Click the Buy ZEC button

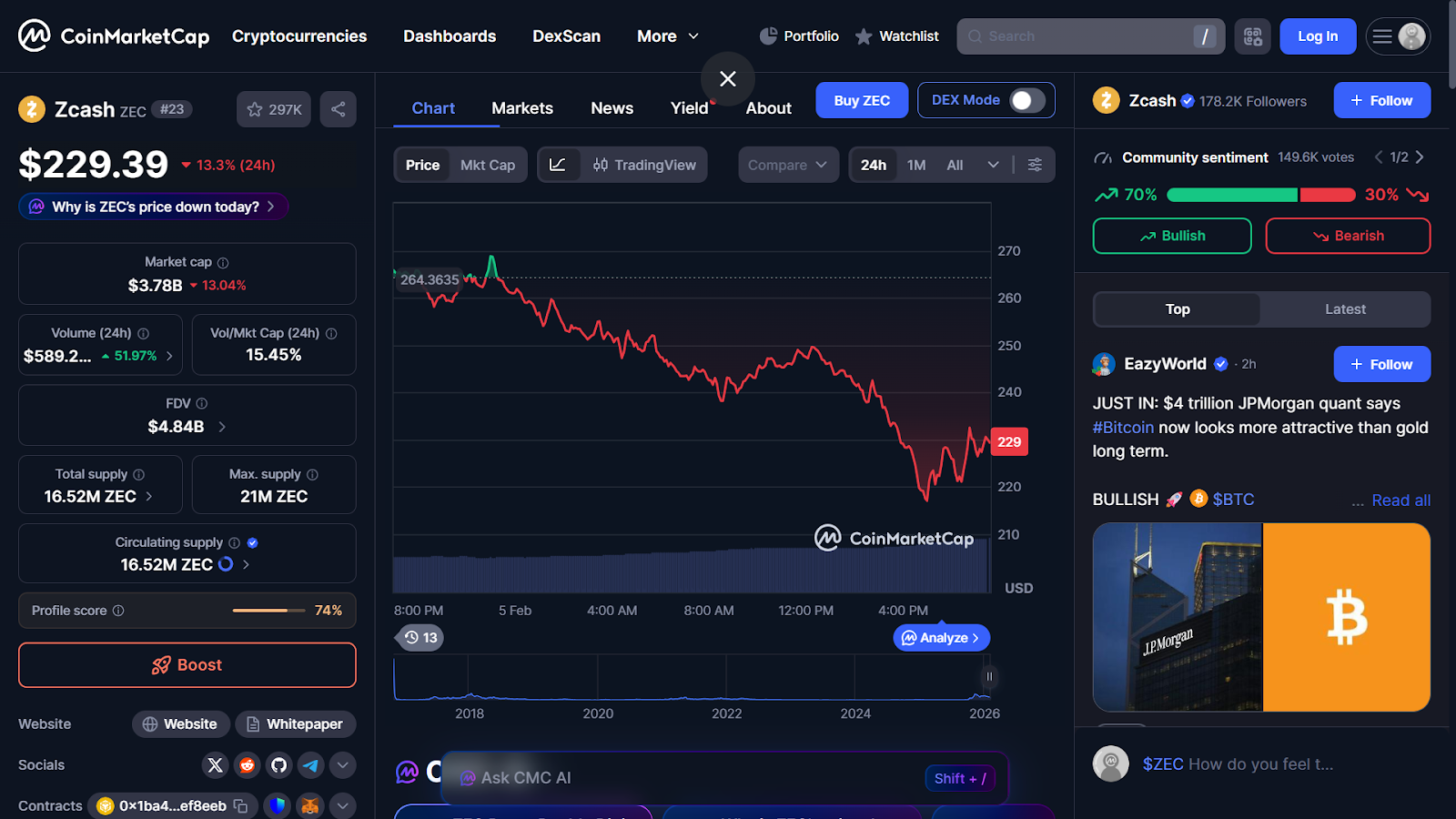(861, 100)
